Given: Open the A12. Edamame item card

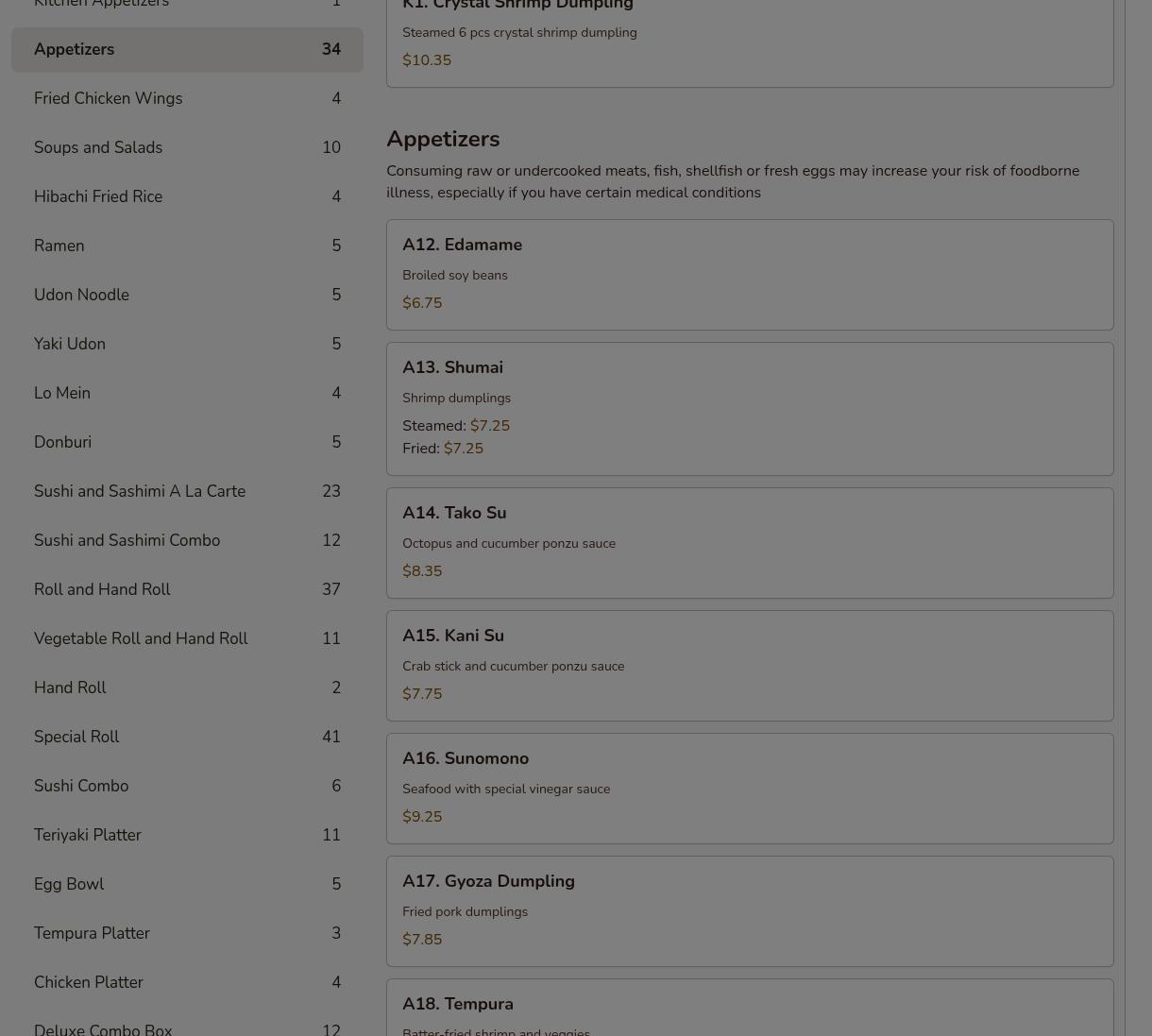Looking at the screenshot, I should click(750, 275).
